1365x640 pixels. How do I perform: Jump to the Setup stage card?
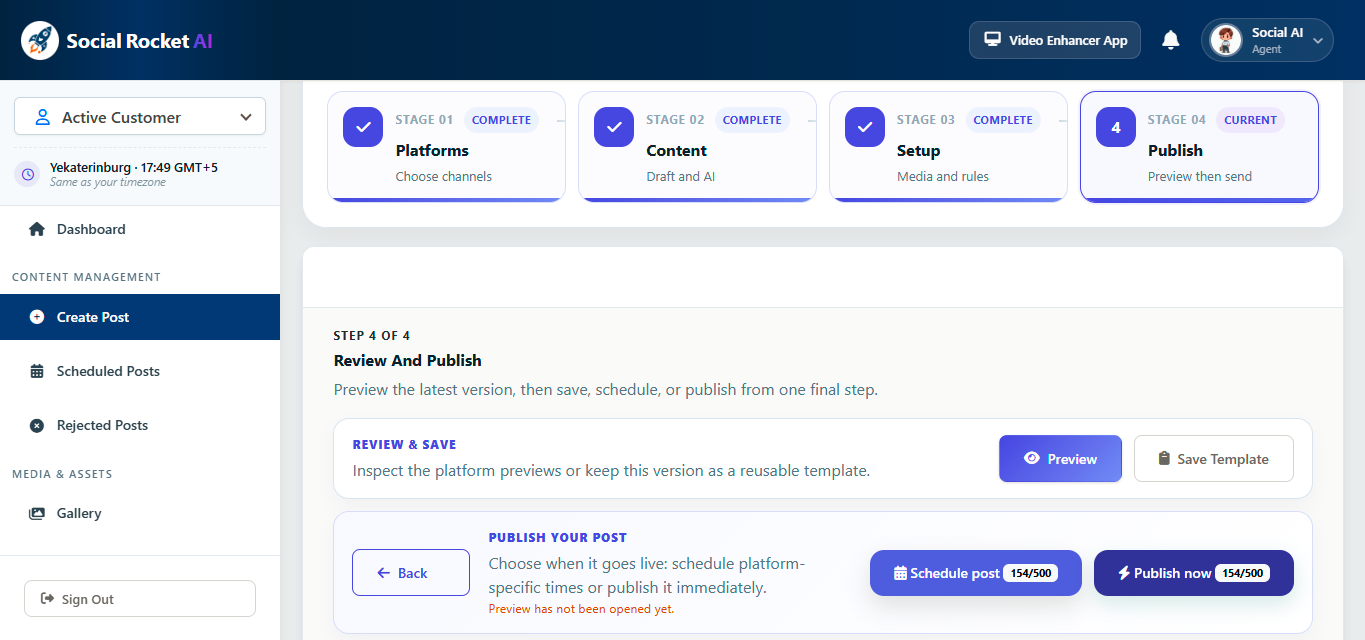point(948,146)
